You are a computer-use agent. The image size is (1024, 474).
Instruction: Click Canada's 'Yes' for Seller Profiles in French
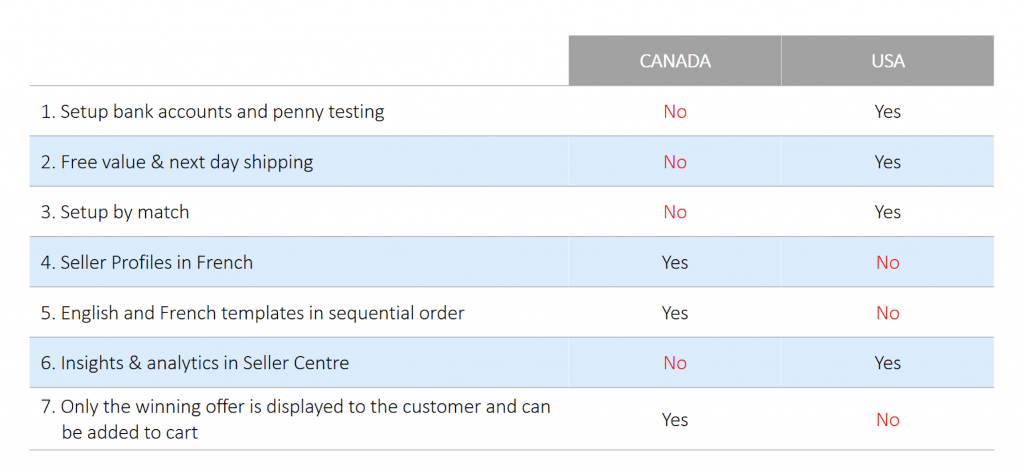coord(675,263)
